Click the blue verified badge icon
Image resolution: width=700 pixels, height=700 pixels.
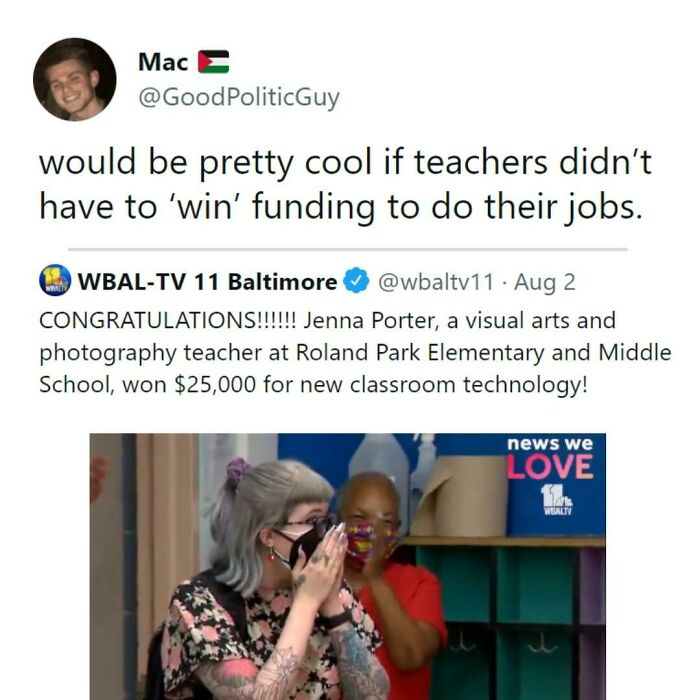coord(356,280)
